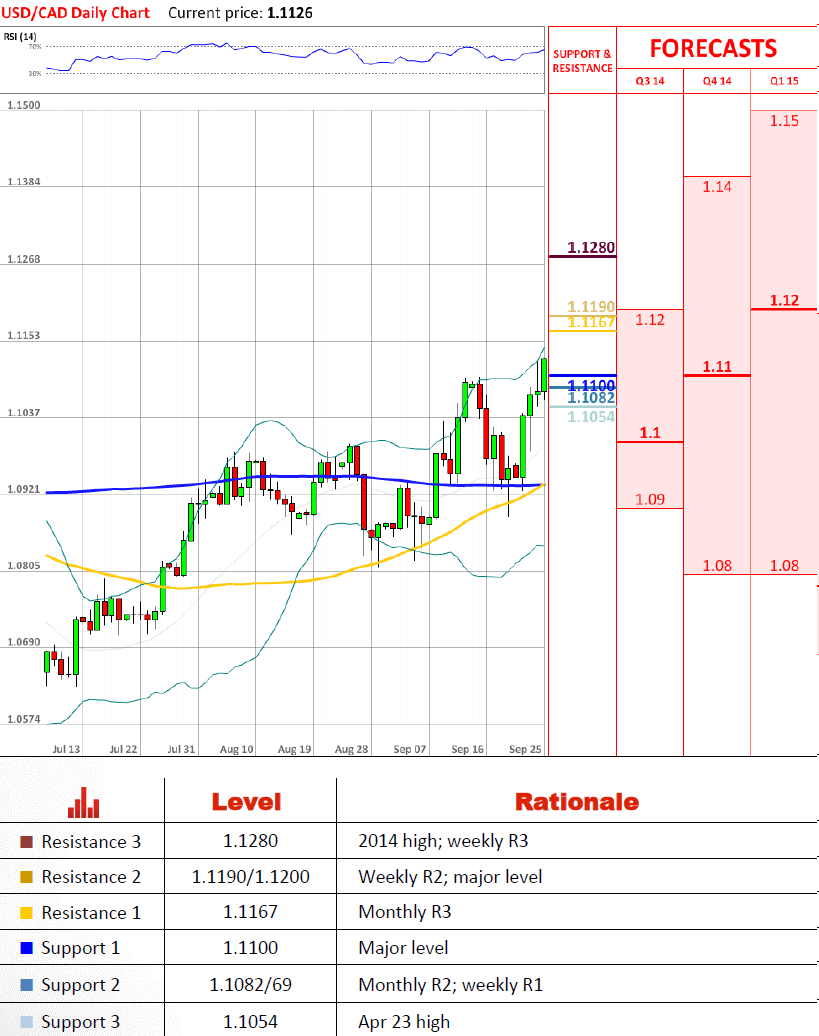Click the 1.15 forecast in Q1 15 column
Viewport: 819px width, 1036px height.
click(x=784, y=121)
